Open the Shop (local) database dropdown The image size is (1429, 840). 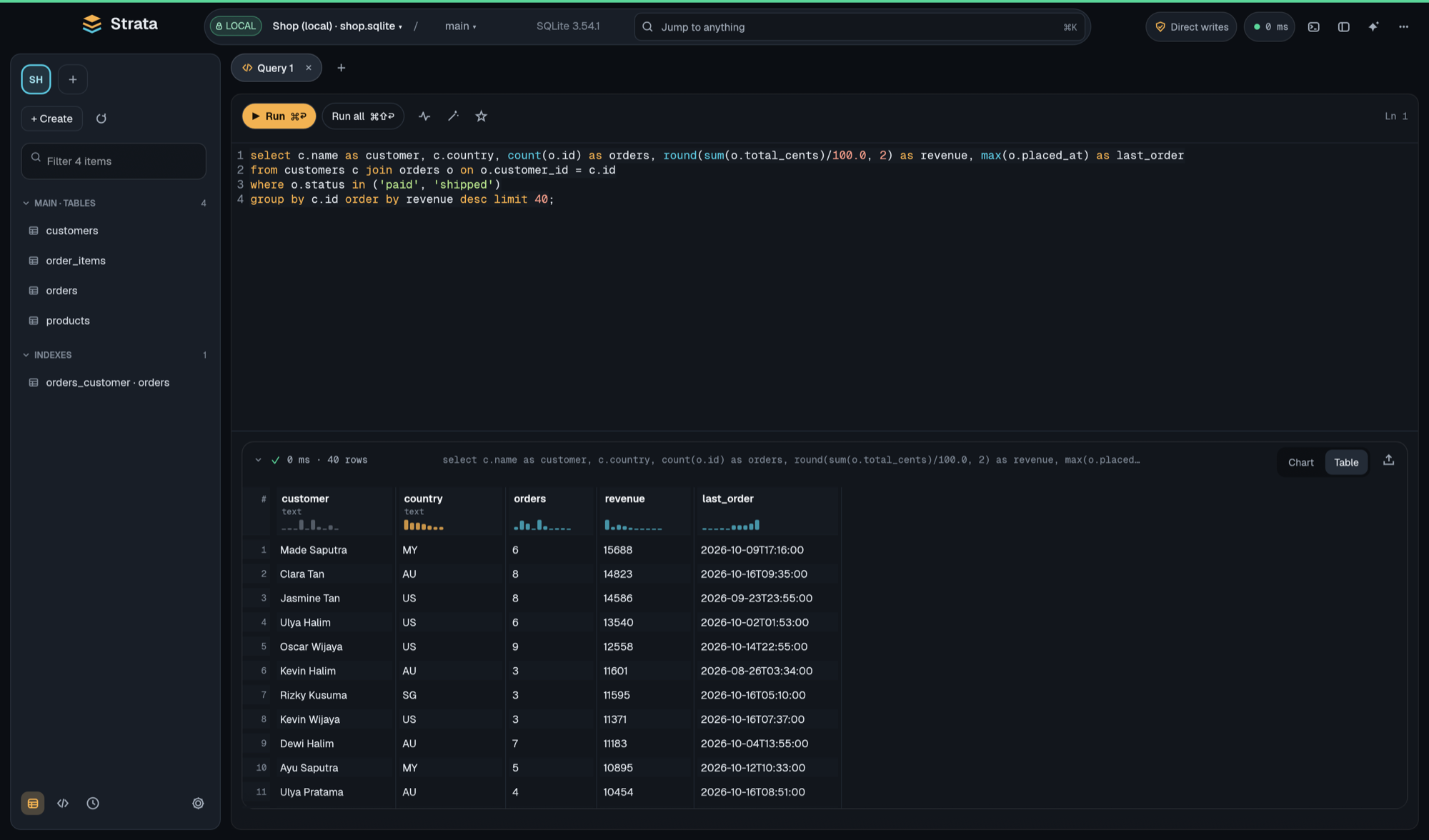(x=337, y=26)
